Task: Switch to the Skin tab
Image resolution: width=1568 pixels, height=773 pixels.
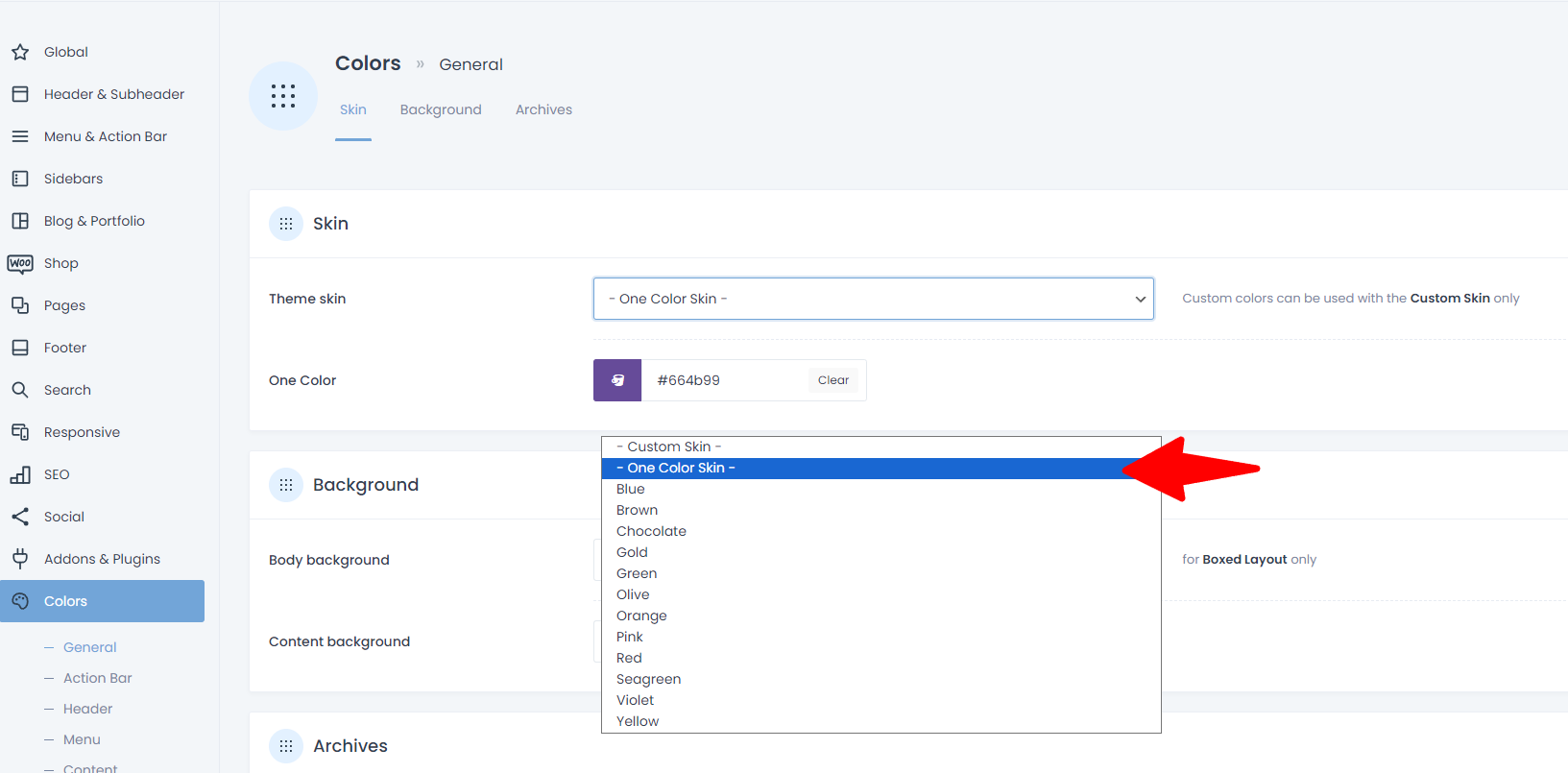Action: pos(353,109)
